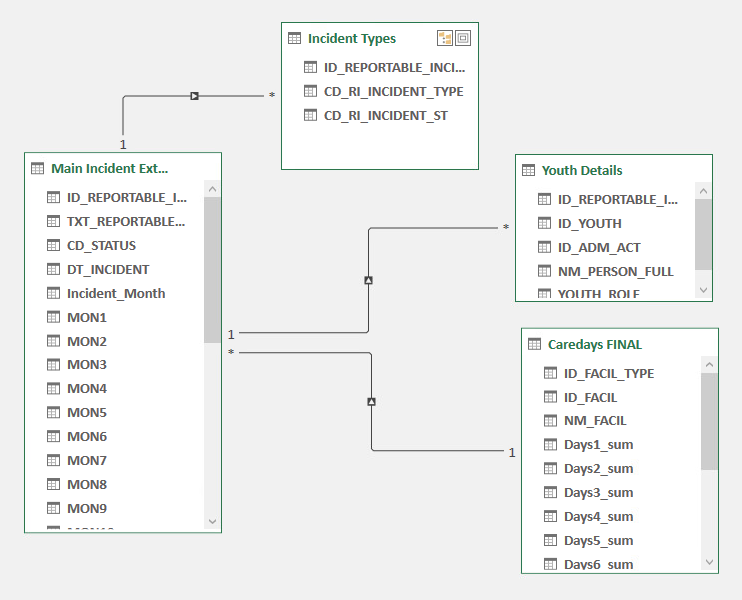Click the table icon beside Caredays FINAL title
The width and height of the screenshot is (742, 600).
click(x=534, y=344)
